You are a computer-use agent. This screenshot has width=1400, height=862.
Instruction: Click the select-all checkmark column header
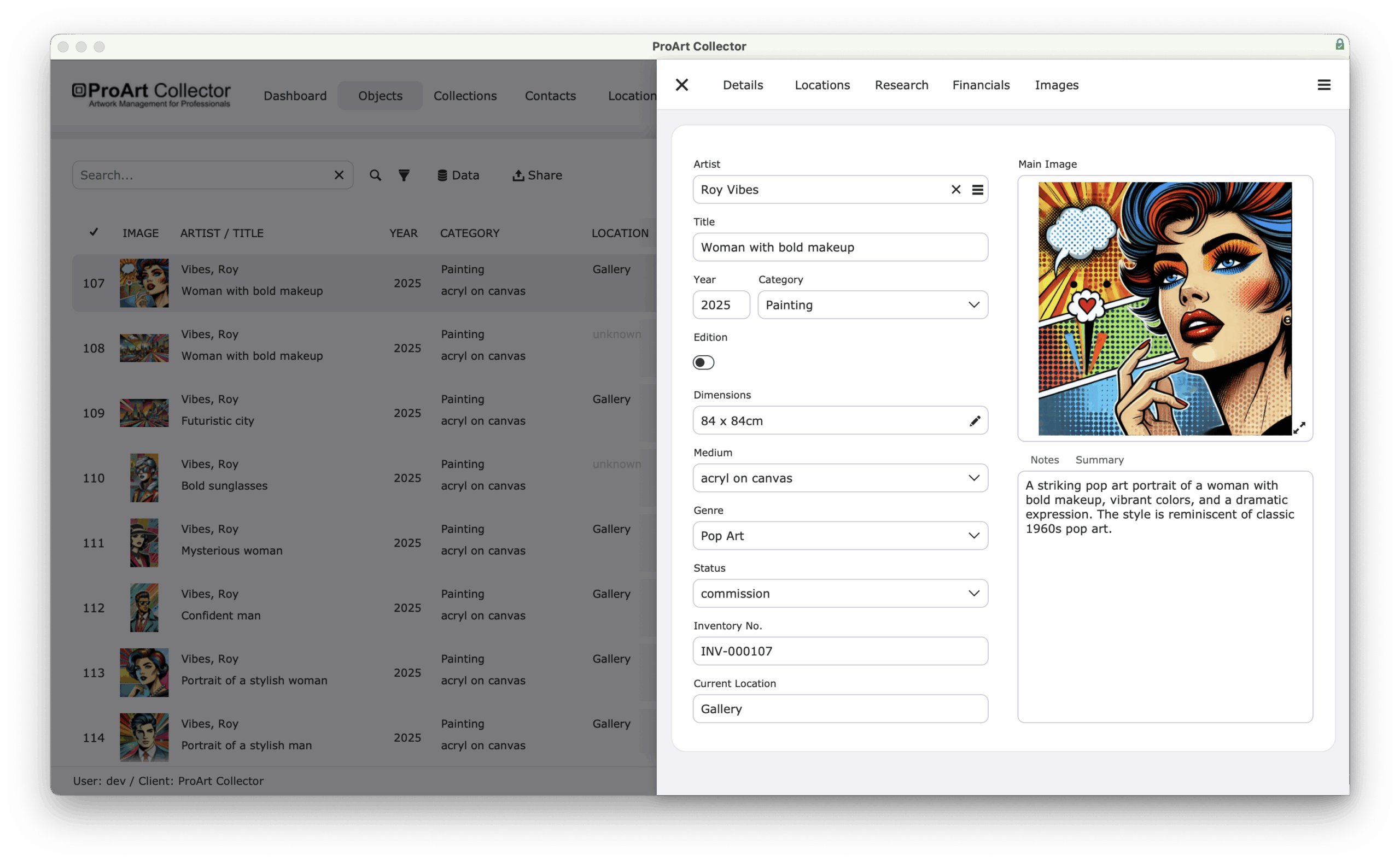[94, 232]
